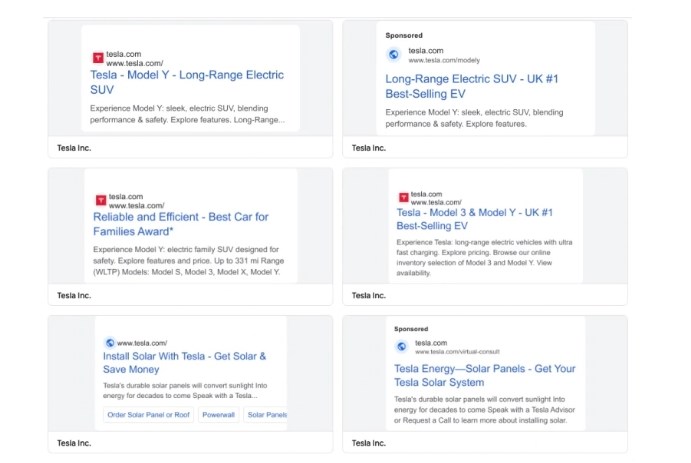Click description 'long-range electric vehicles with ultra fast charging'
The image size is (691, 463).
click(484, 247)
